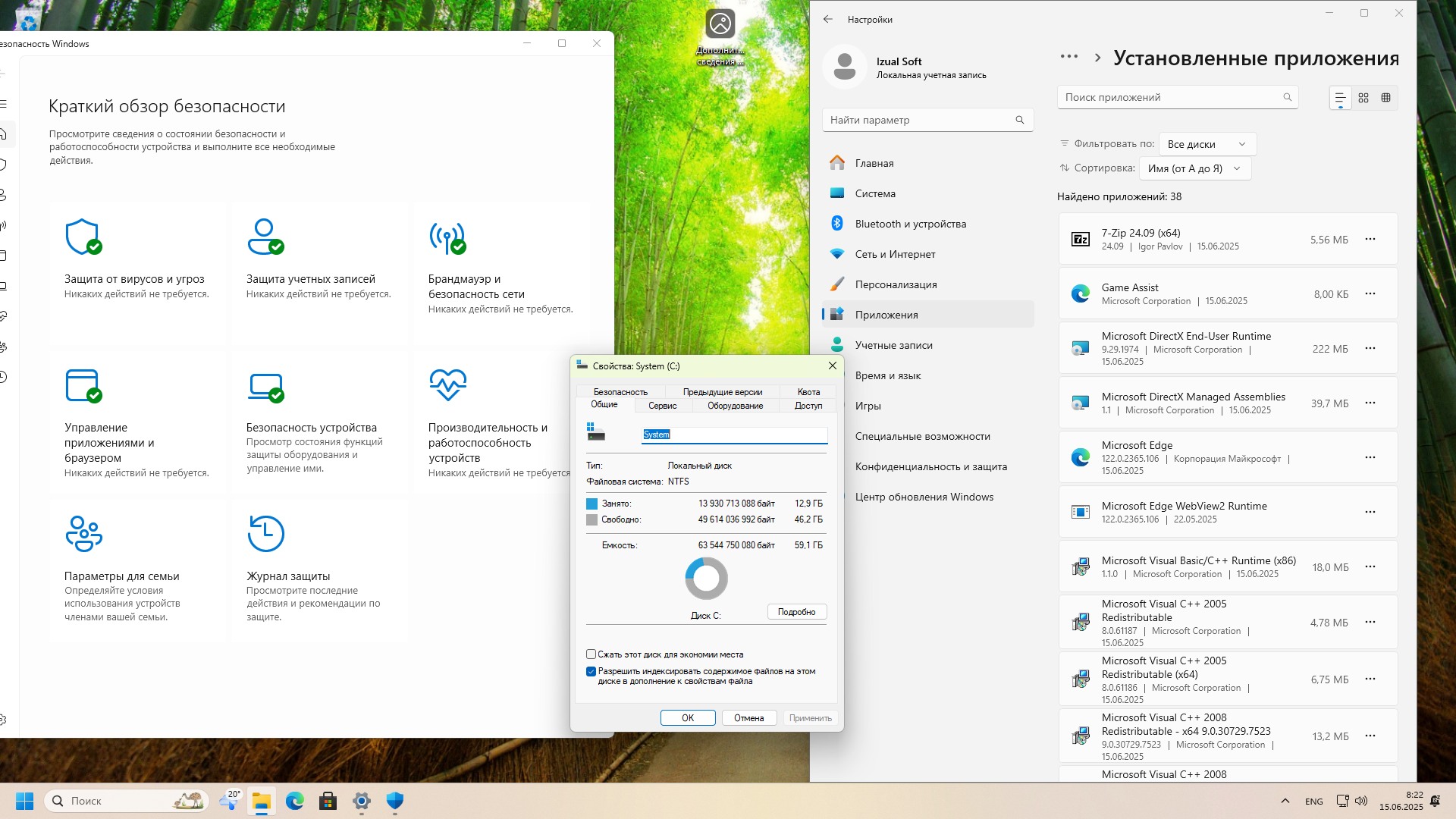The width and height of the screenshot is (1456, 819).
Task: Open Windows Security shield on taskbar
Action: (x=395, y=801)
